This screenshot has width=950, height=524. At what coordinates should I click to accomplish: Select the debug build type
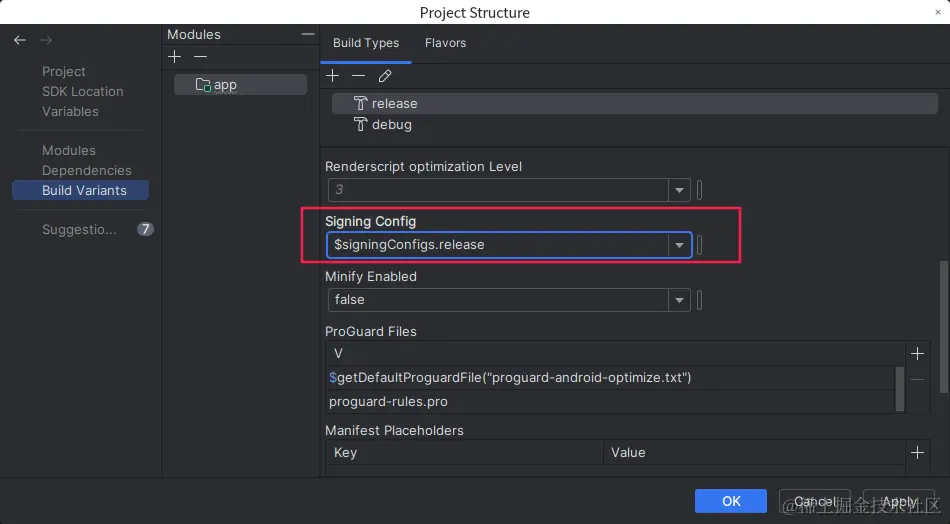tap(391, 125)
